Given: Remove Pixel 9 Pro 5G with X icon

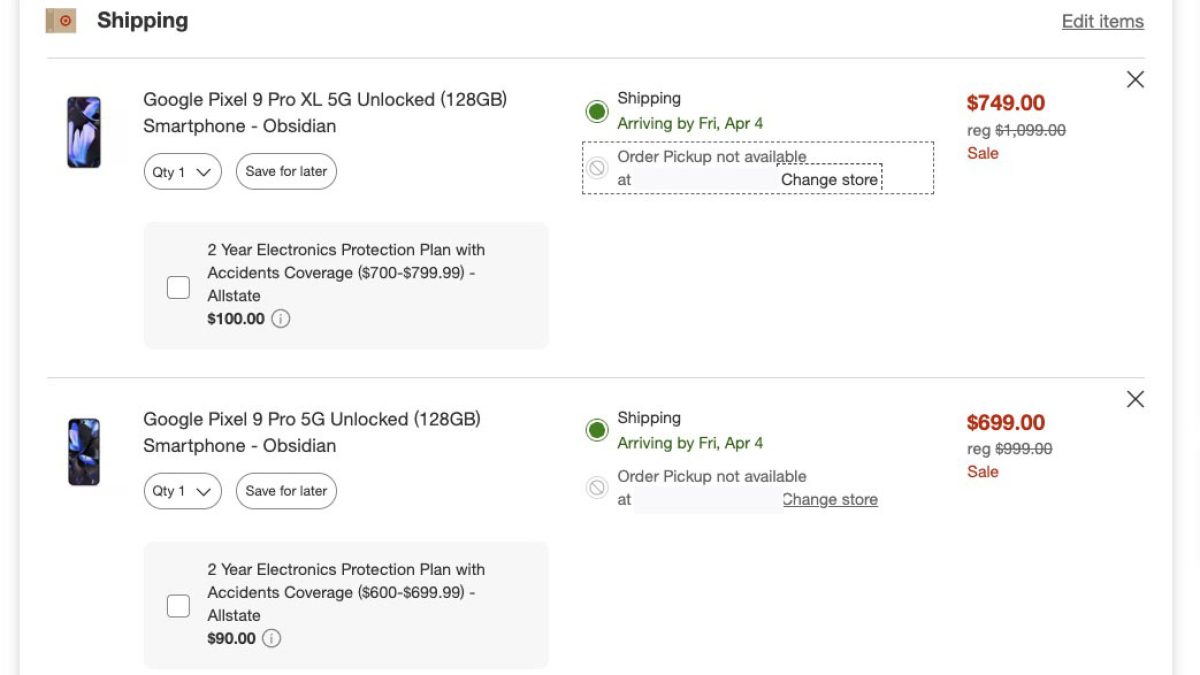Looking at the screenshot, I should (1135, 400).
